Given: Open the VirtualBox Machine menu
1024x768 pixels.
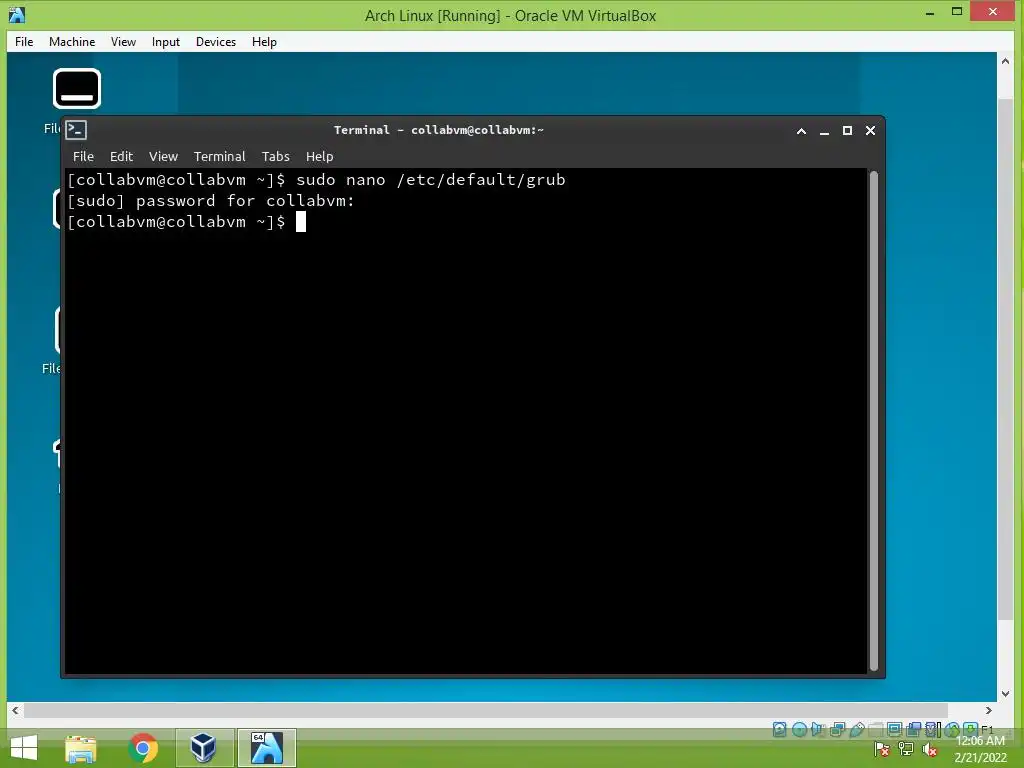Looking at the screenshot, I should pyautogui.click(x=72, y=42).
